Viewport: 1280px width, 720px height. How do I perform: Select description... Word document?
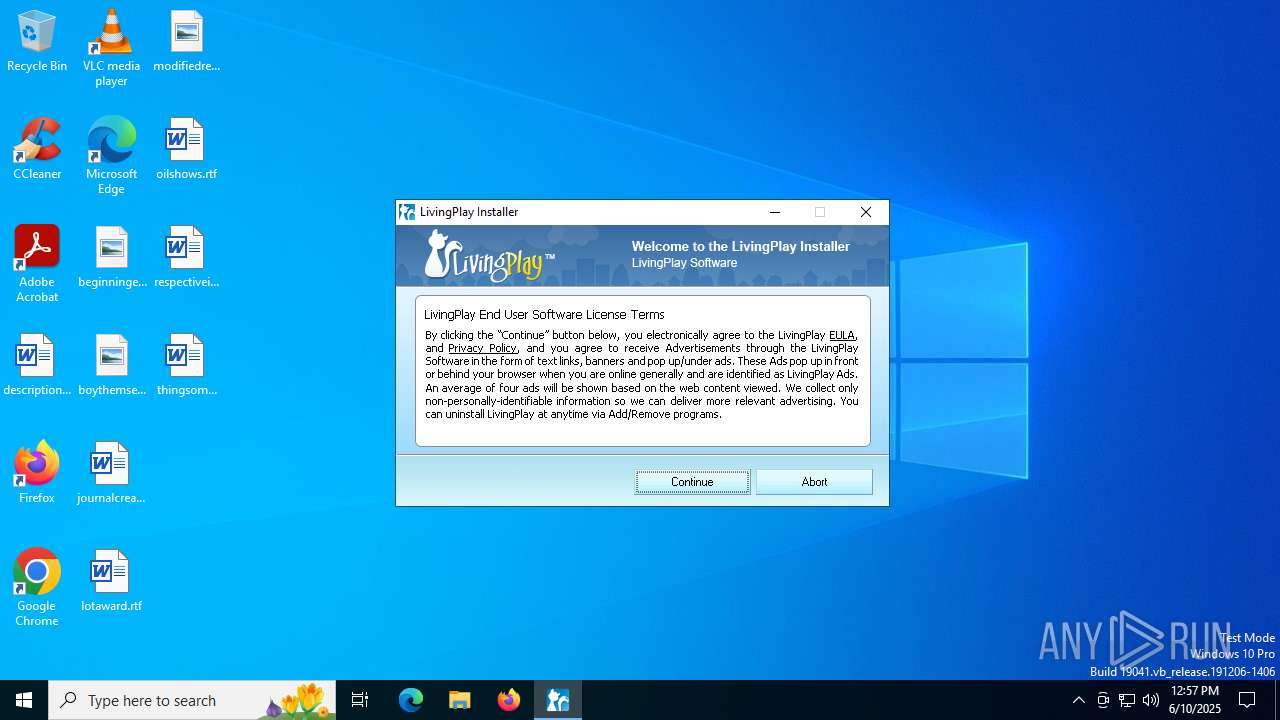(x=37, y=366)
